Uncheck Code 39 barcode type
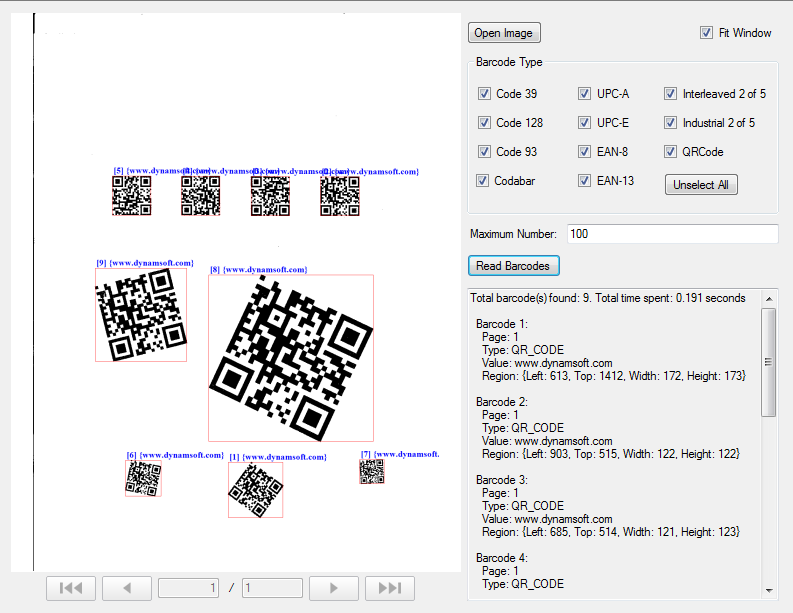The width and height of the screenshot is (793, 613). click(x=484, y=94)
